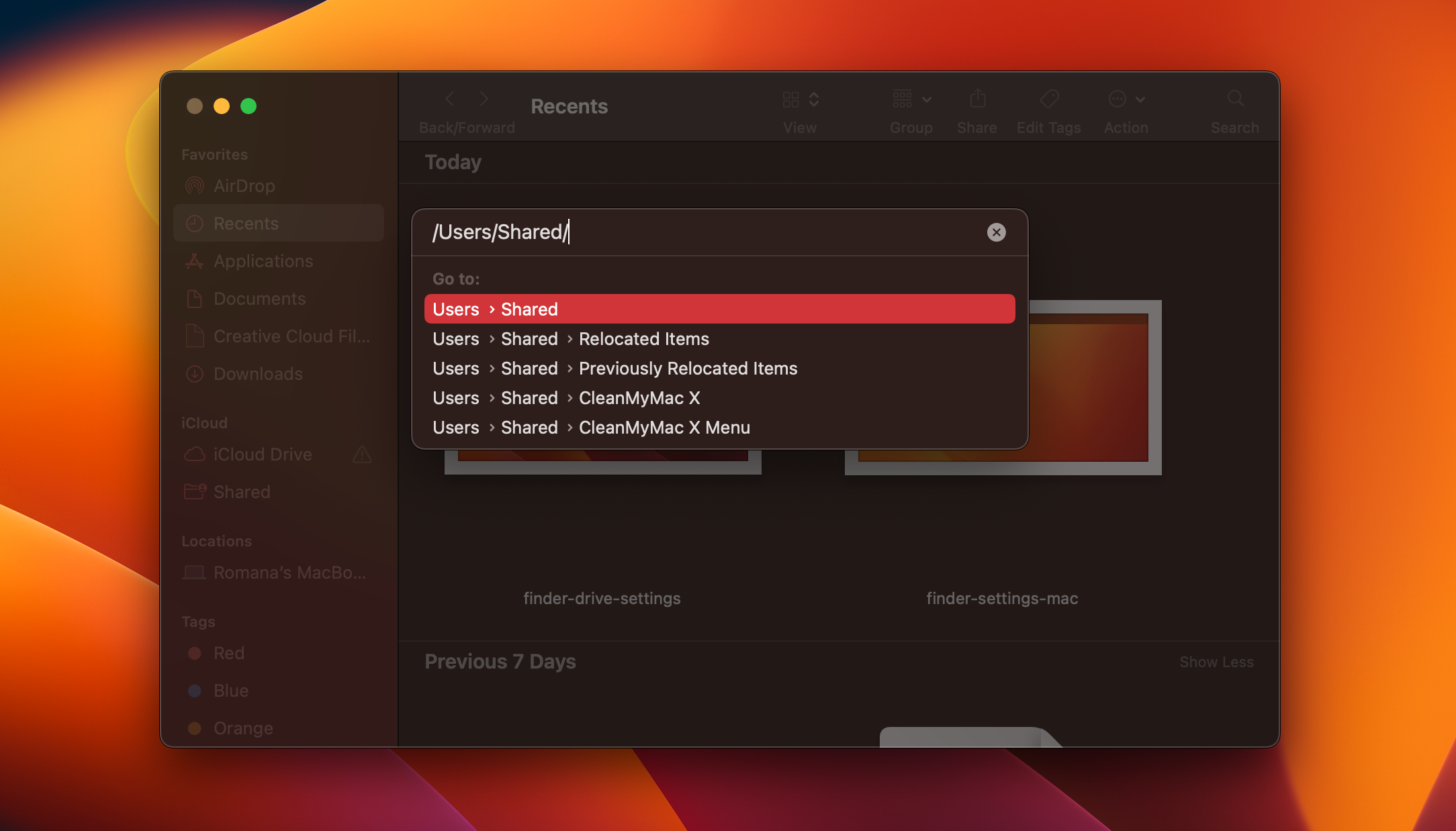Click the Share icon in toolbar
The width and height of the screenshot is (1456, 831).
click(x=977, y=99)
